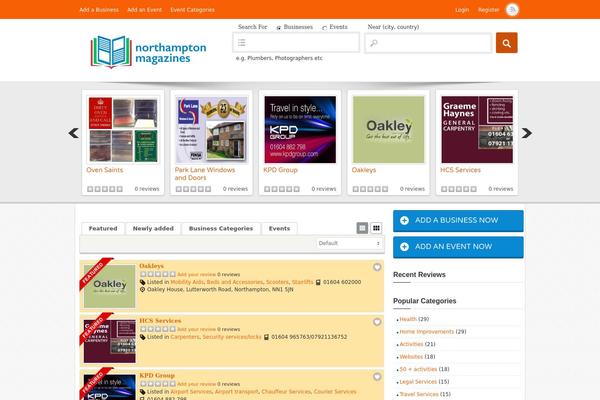Open the KPD Group featured listing title

pyautogui.click(x=157, y=375)
